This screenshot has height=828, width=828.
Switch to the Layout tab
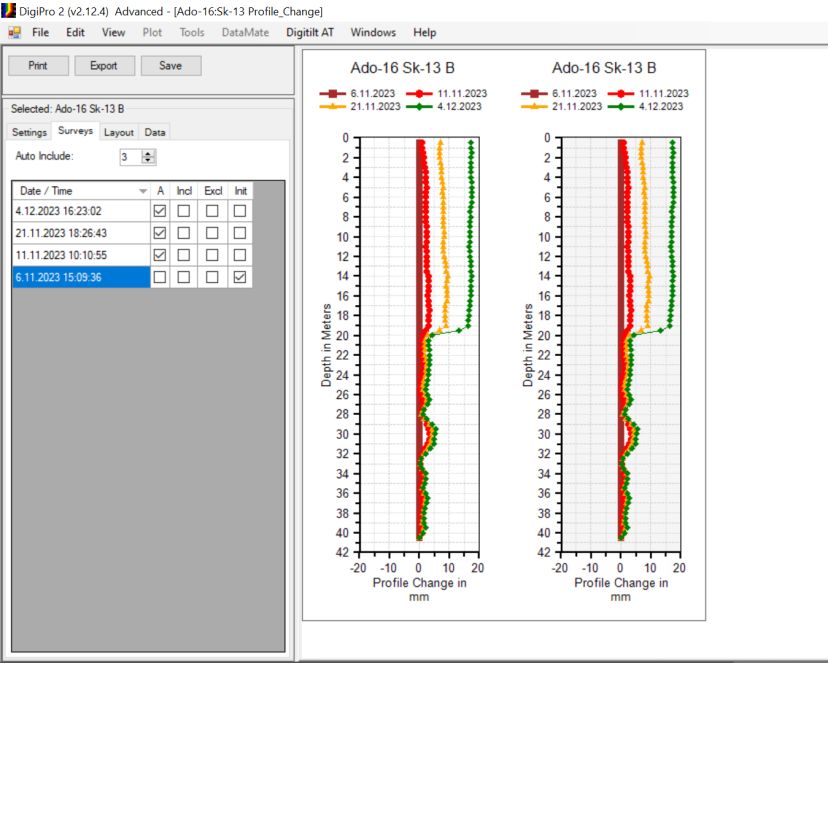pyautogui.click(x=118, y=132)
